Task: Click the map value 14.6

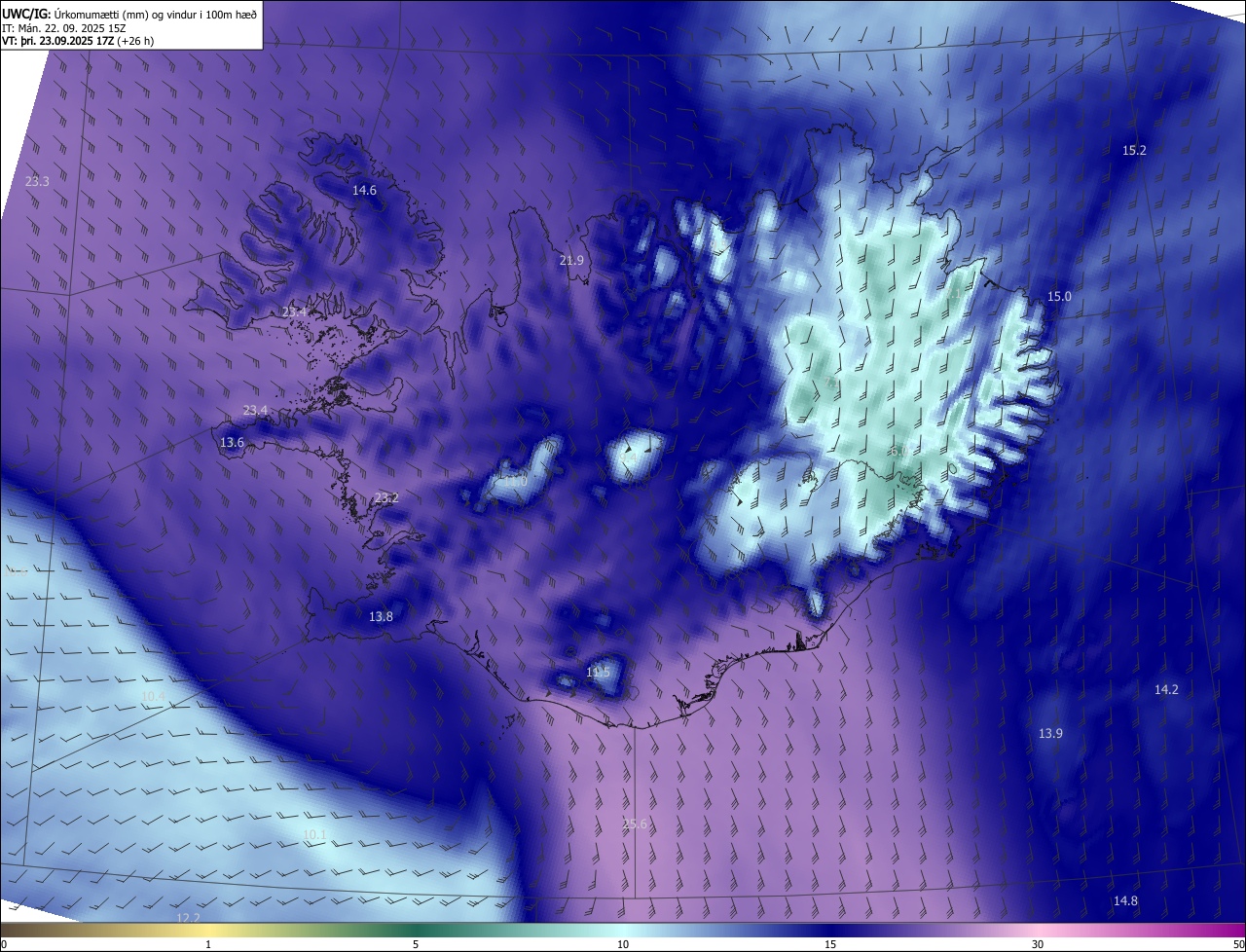Action: [364, 190]
